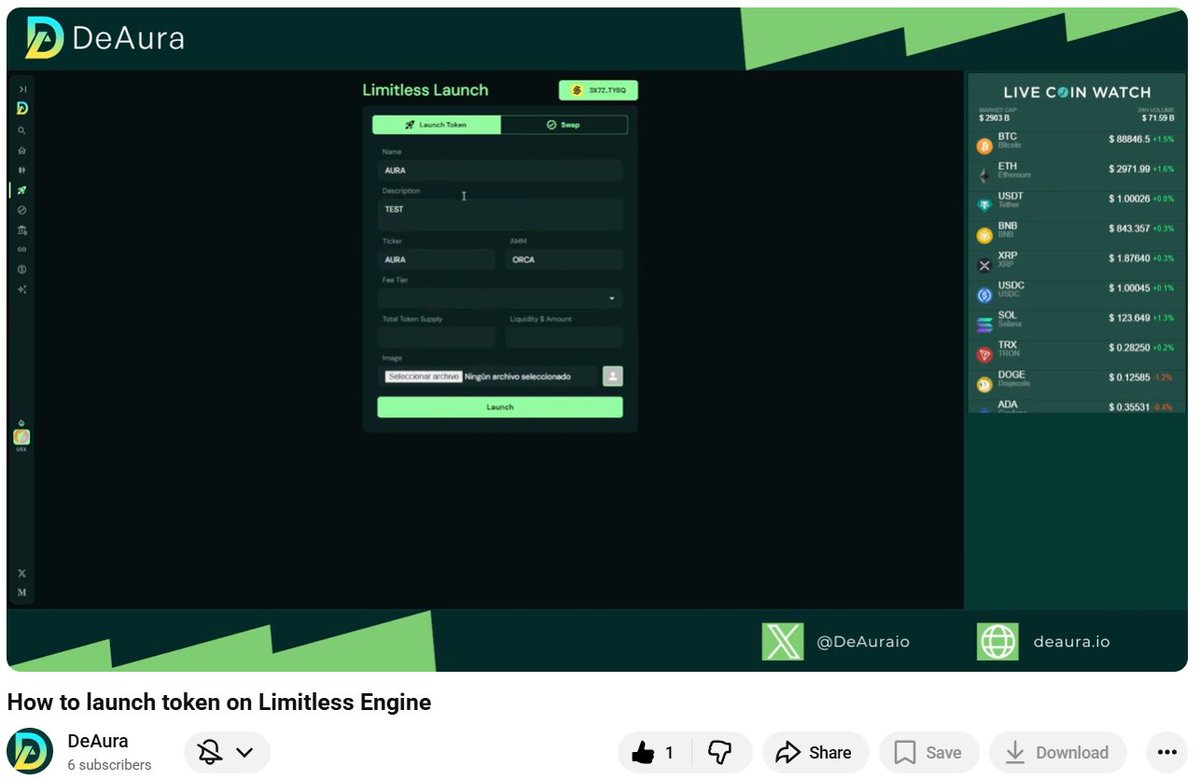Click the USDT Tether row
Image resolution: width=1200 pixels, height=780 pixels.
(x=1076, y=204)
